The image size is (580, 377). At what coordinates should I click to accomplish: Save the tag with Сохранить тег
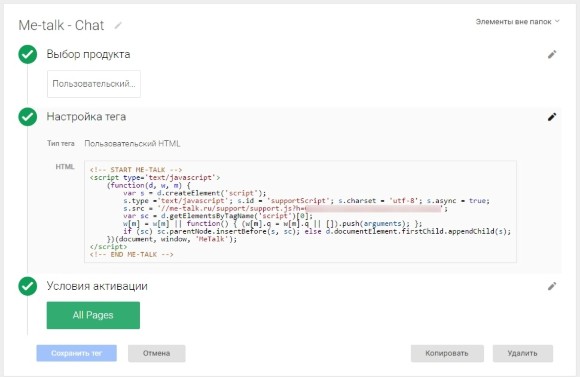tap(77, 353)
